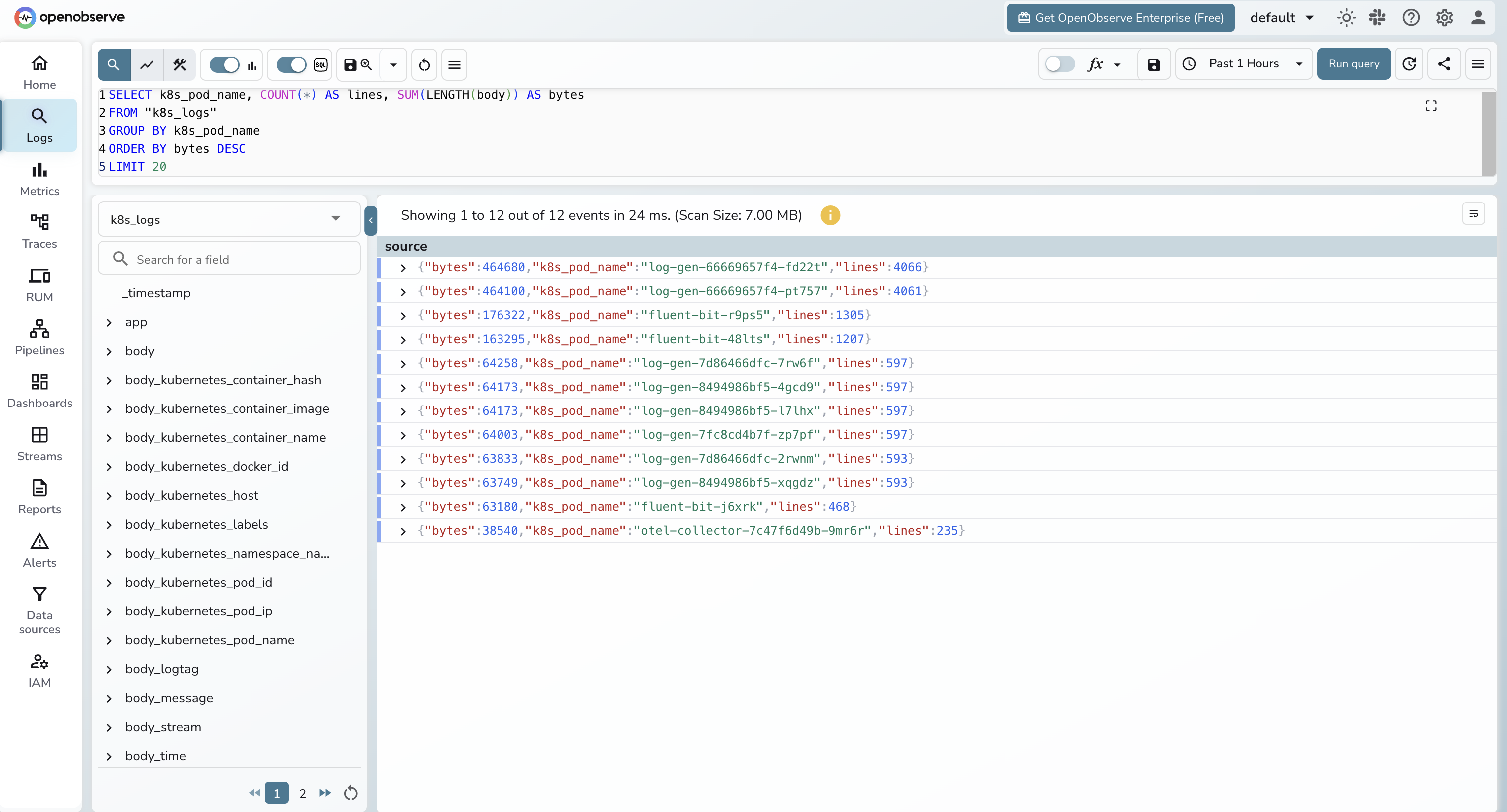The image size is (1507, 812).
Task: Open the k8s_logs stream dropdown
Action: (x=229, y=219)
